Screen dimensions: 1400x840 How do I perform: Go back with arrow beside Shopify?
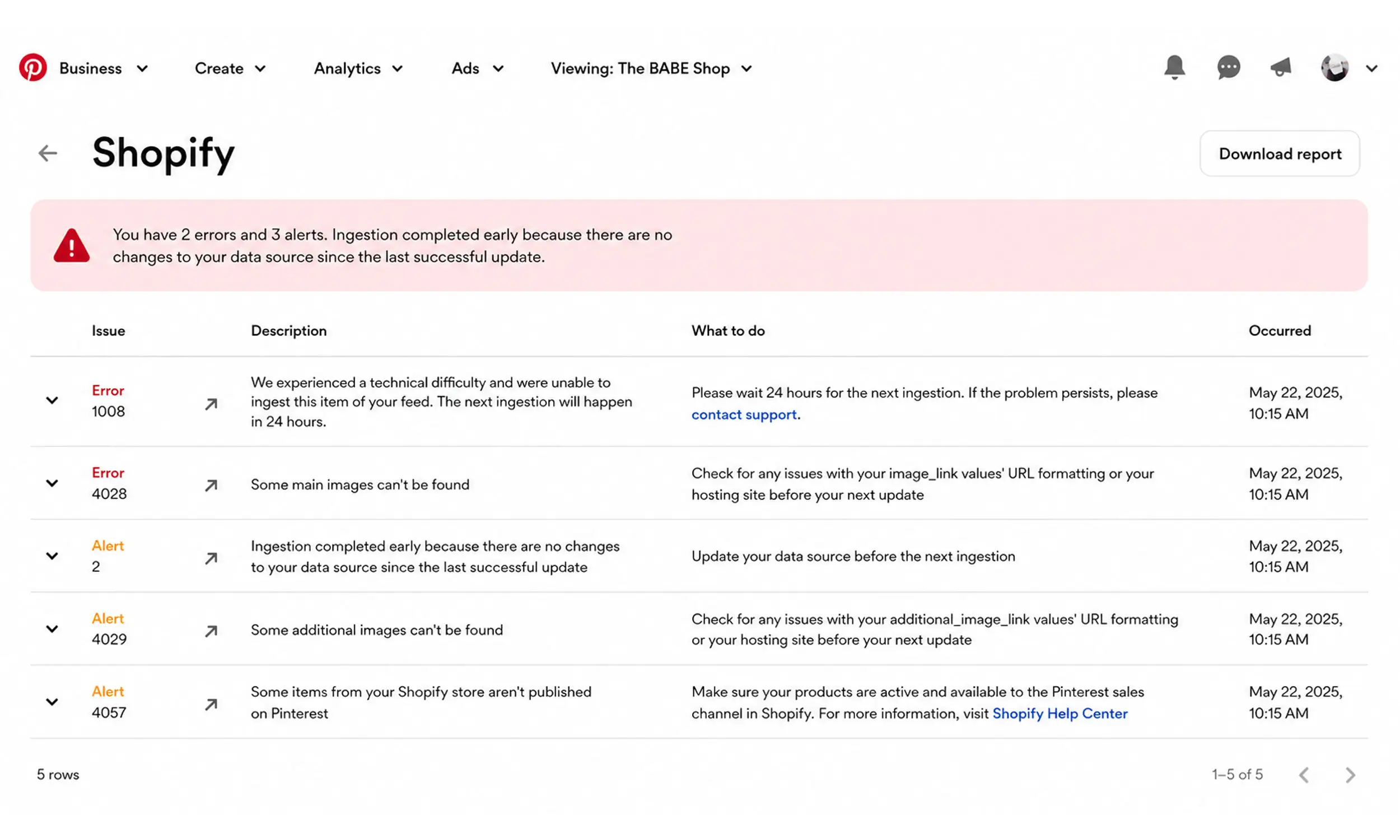48,153
